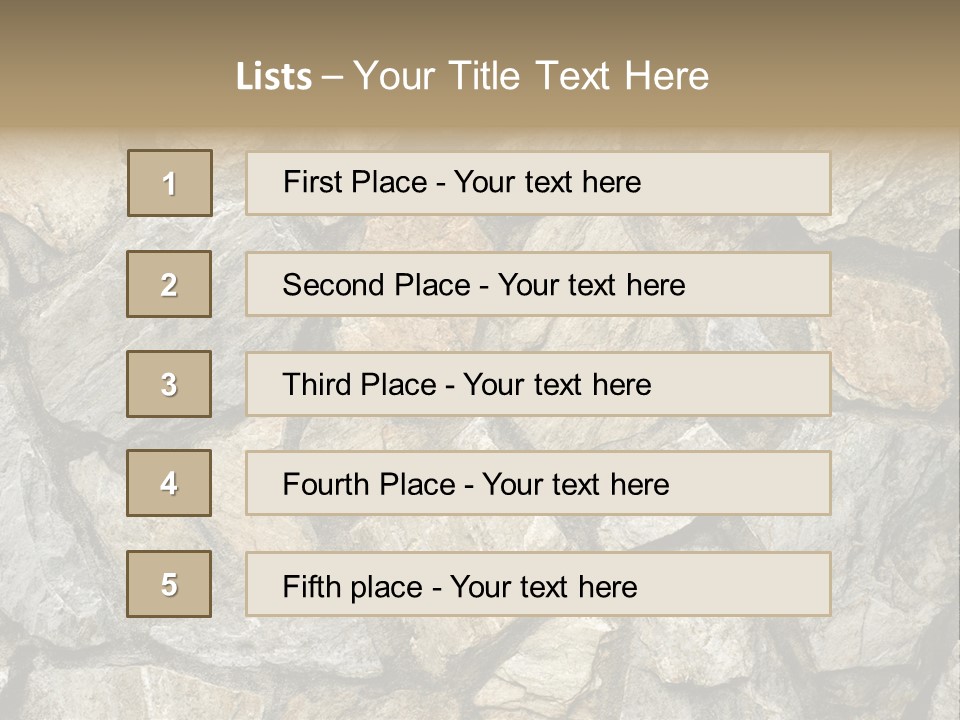Click the stone background below the list
Viewport: 960px width, 720px height.
pos(480,670)
